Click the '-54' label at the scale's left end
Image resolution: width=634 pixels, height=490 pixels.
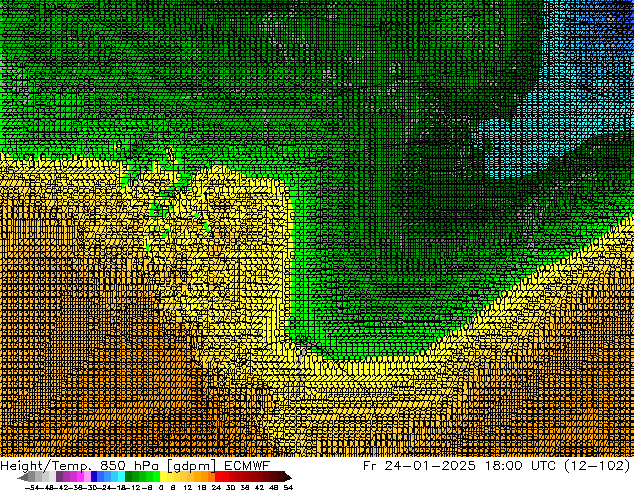tap(32, 487)
